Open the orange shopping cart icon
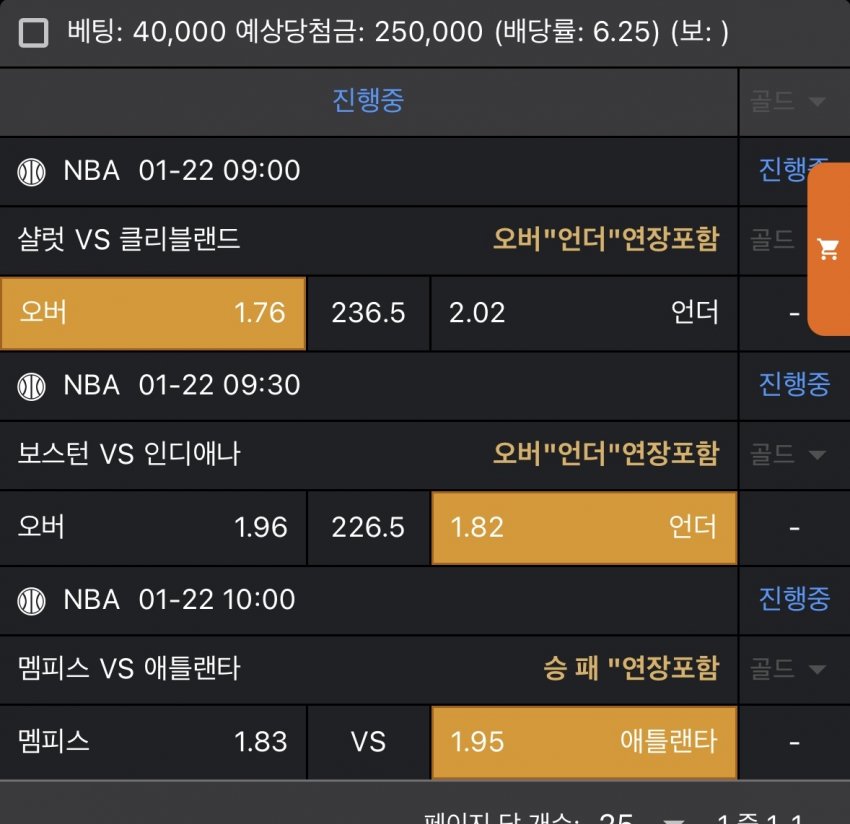 [828, 249]
